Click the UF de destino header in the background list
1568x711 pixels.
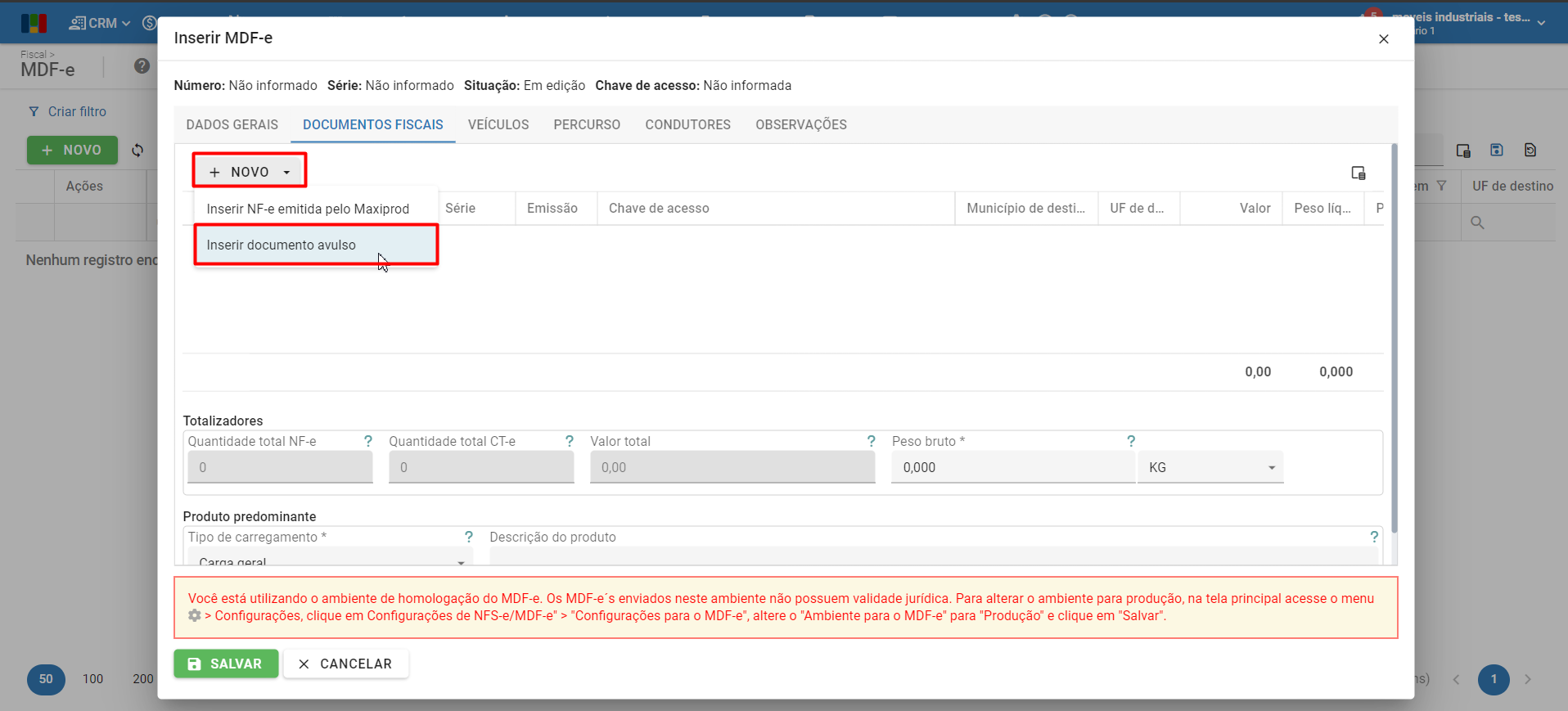pos(1513,186)
